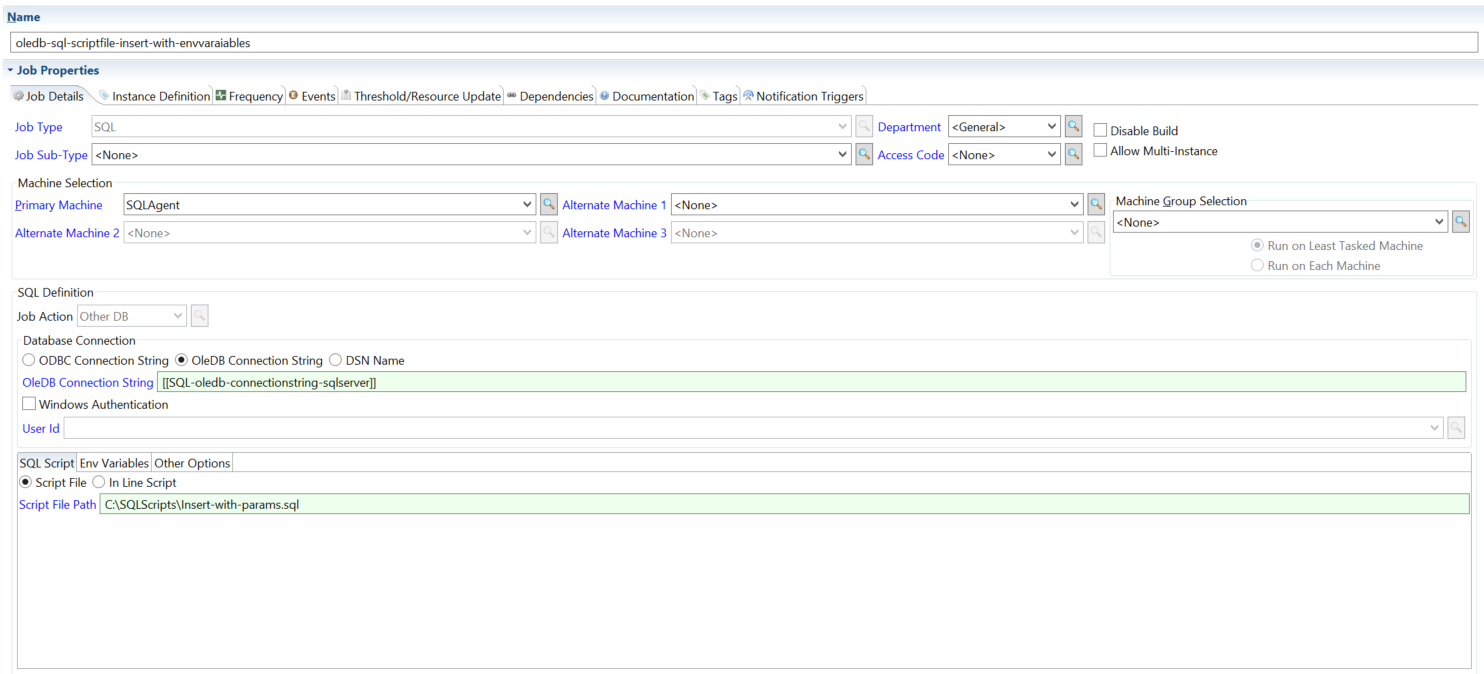Click the Access Code label link
This screenshot has width=1484, height=674.
(x=911, y=155)
